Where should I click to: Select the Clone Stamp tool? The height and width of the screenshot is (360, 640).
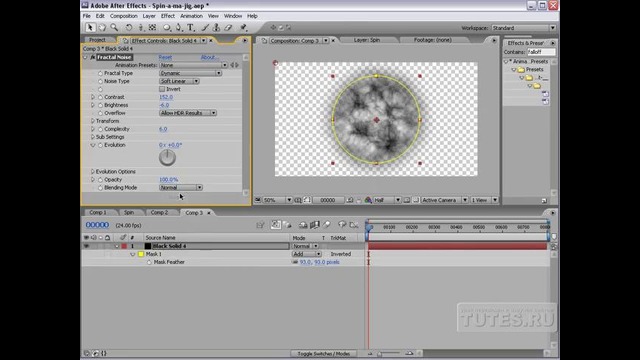pyautogui.click(x=216, y=28)
